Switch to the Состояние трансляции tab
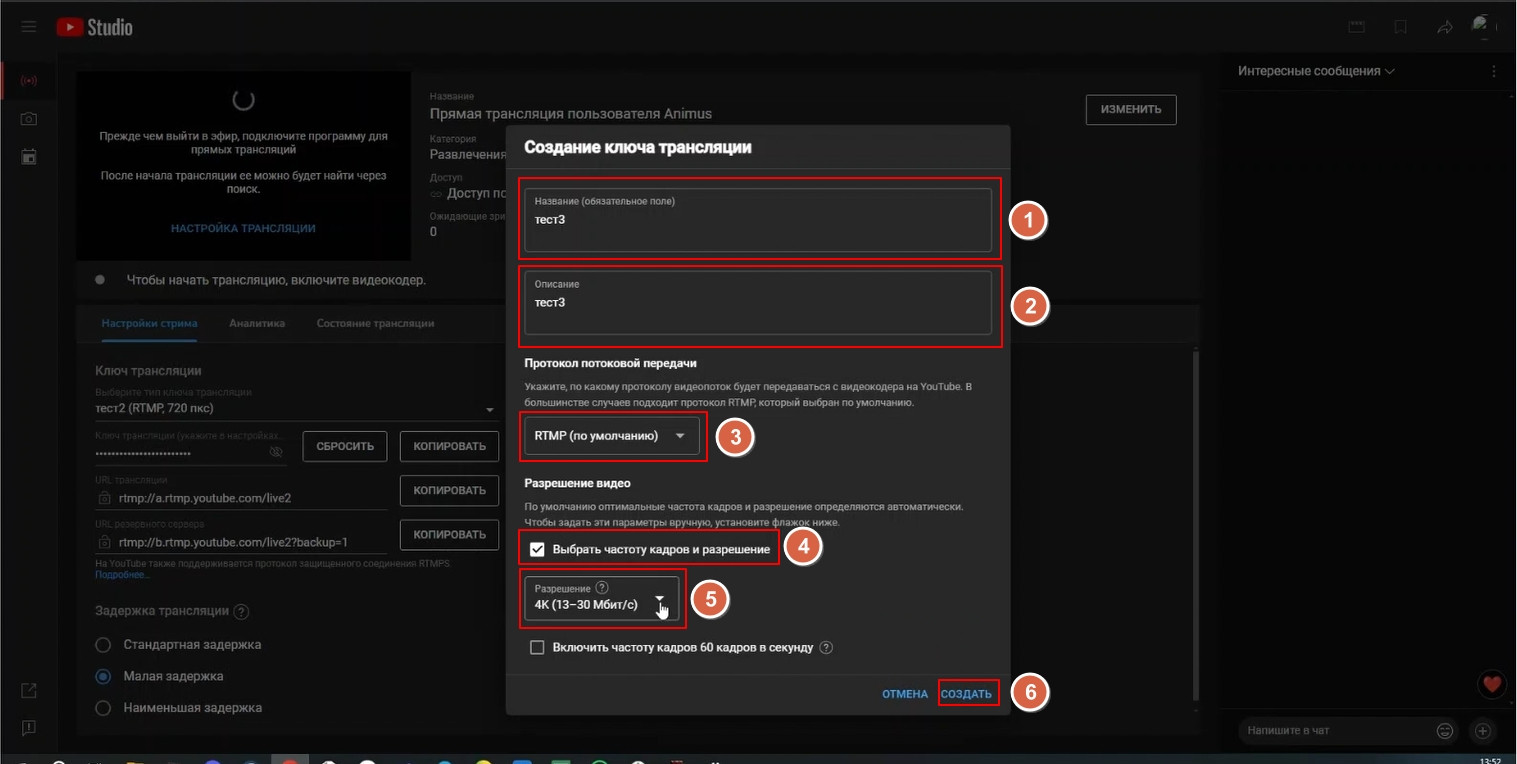This screenshot has width=1517, height=764. point(375,323)
